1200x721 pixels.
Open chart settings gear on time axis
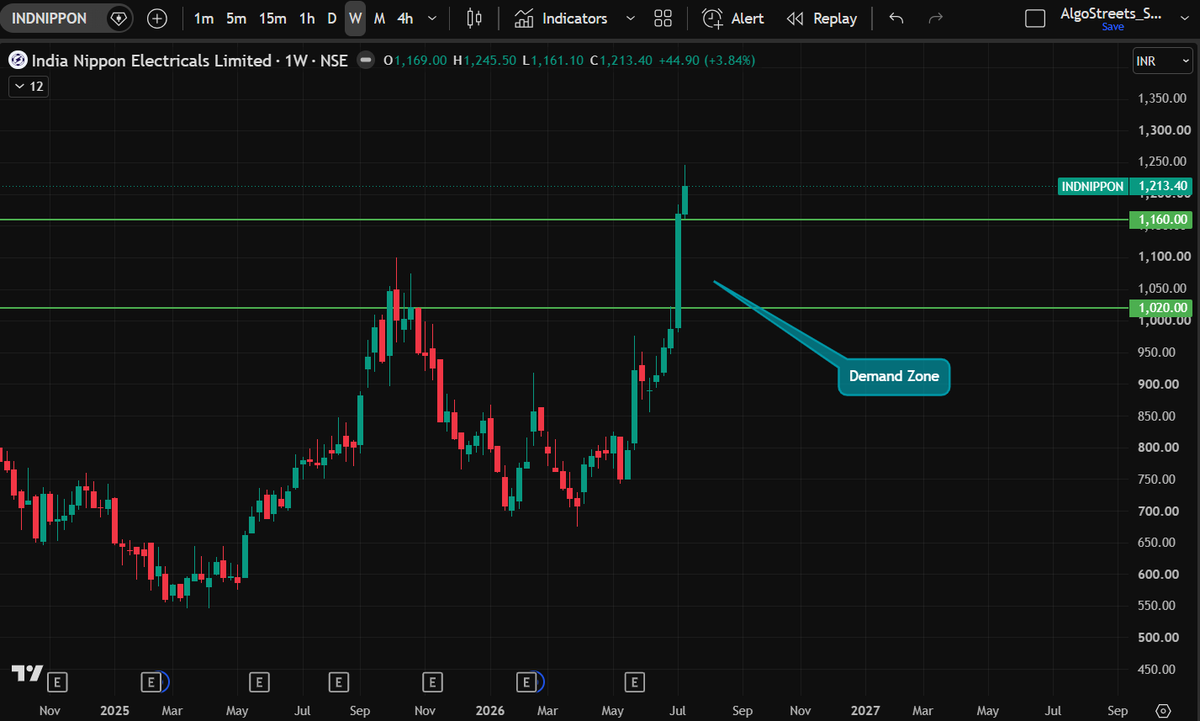pos(1162,710)
